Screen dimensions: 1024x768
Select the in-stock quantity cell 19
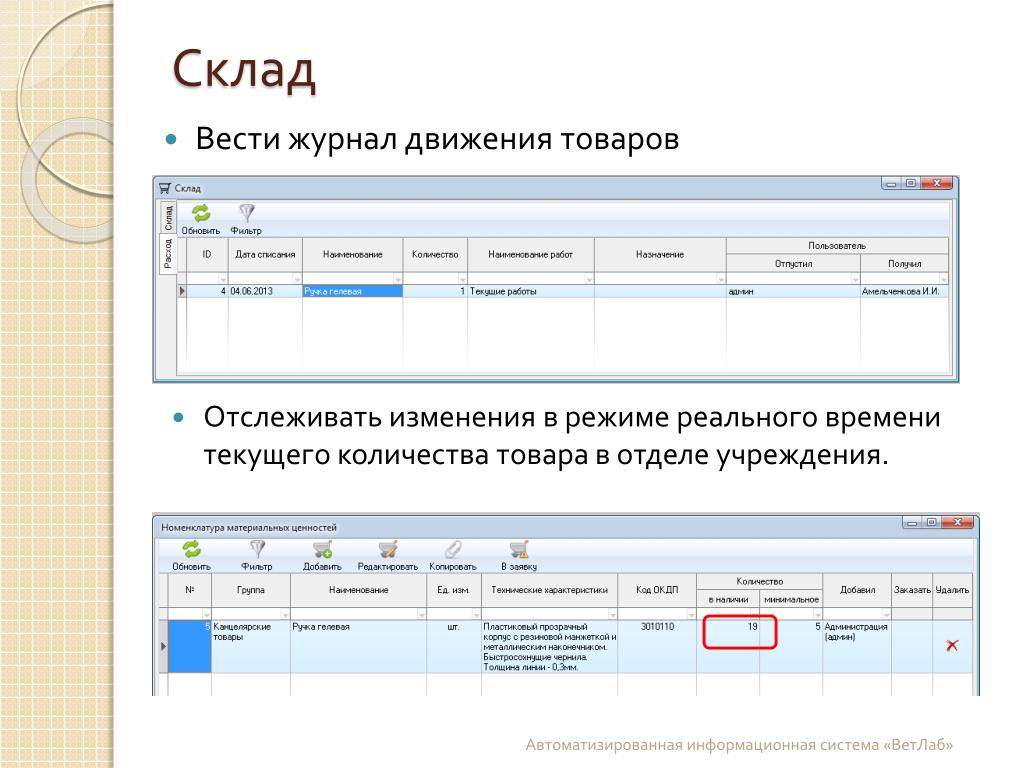[728, 647]
